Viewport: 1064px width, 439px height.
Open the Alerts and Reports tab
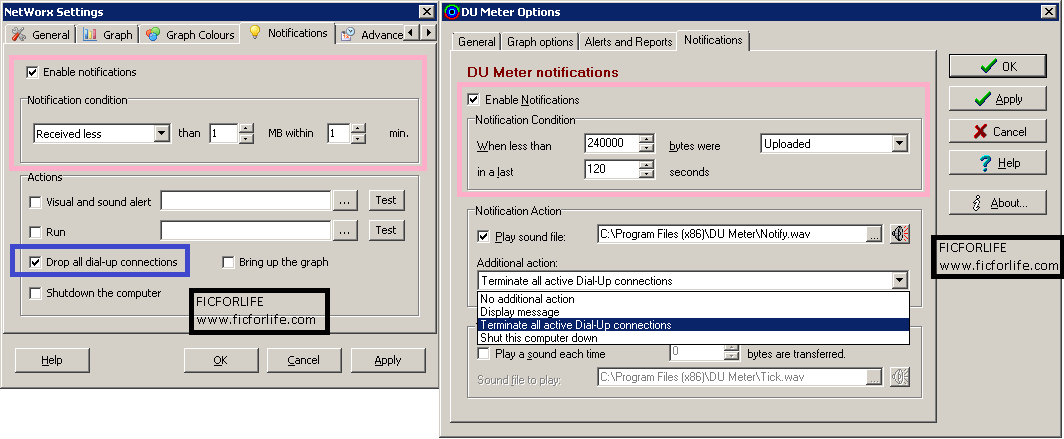[x=628, y=41]
